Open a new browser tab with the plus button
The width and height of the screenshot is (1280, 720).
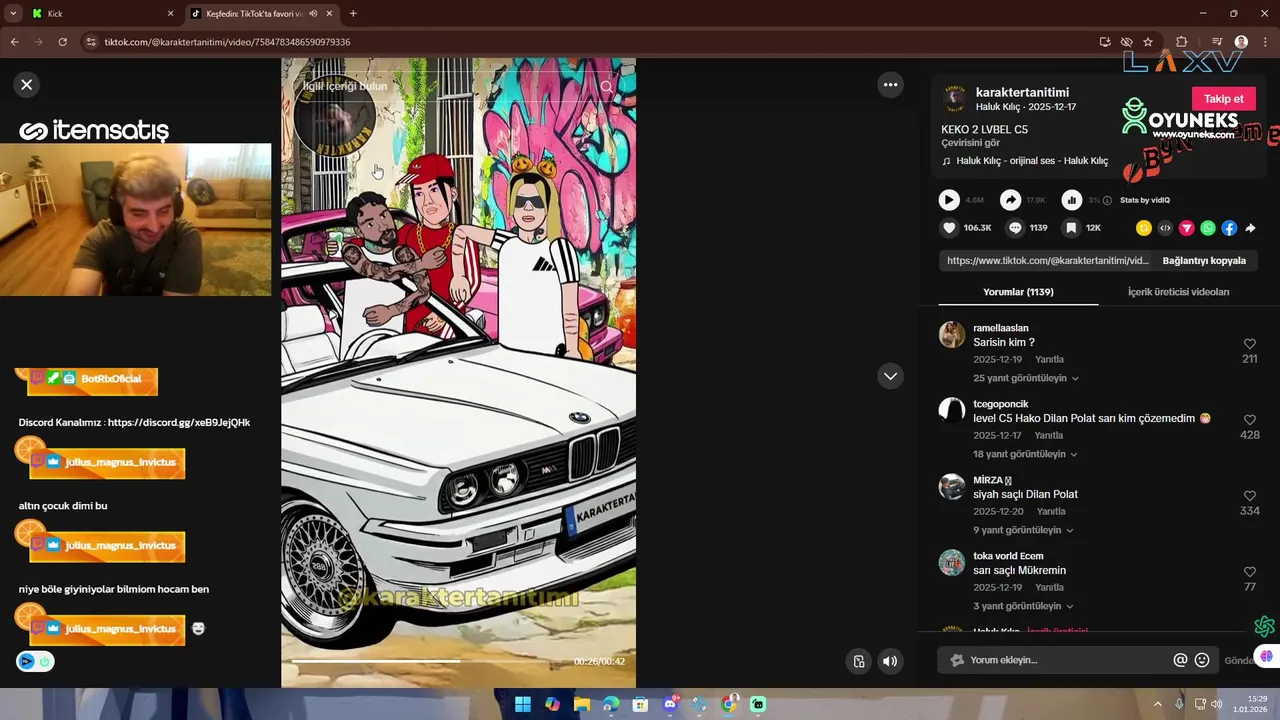pyautogui.click(x=353, y=14)
